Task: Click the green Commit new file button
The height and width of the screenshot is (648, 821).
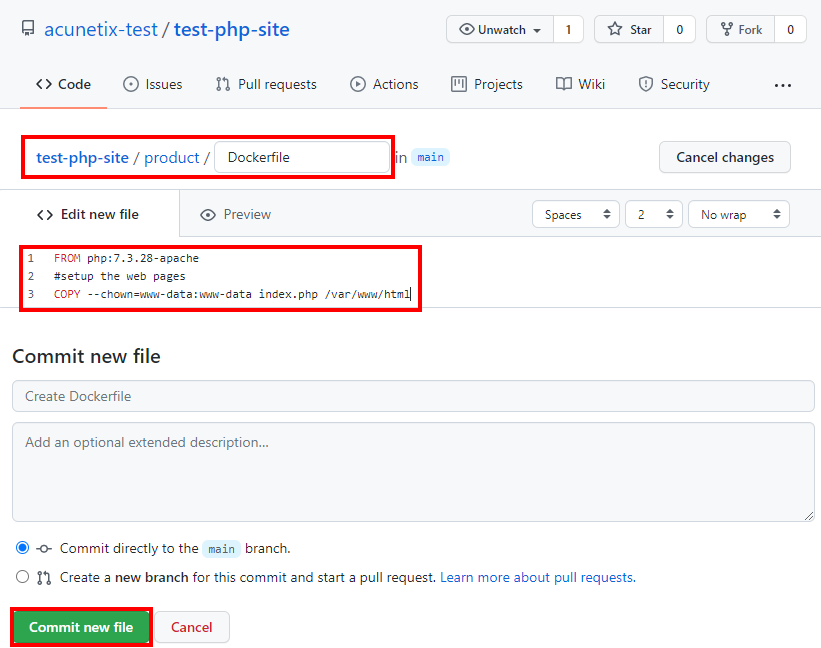Action: pos(81,627)
